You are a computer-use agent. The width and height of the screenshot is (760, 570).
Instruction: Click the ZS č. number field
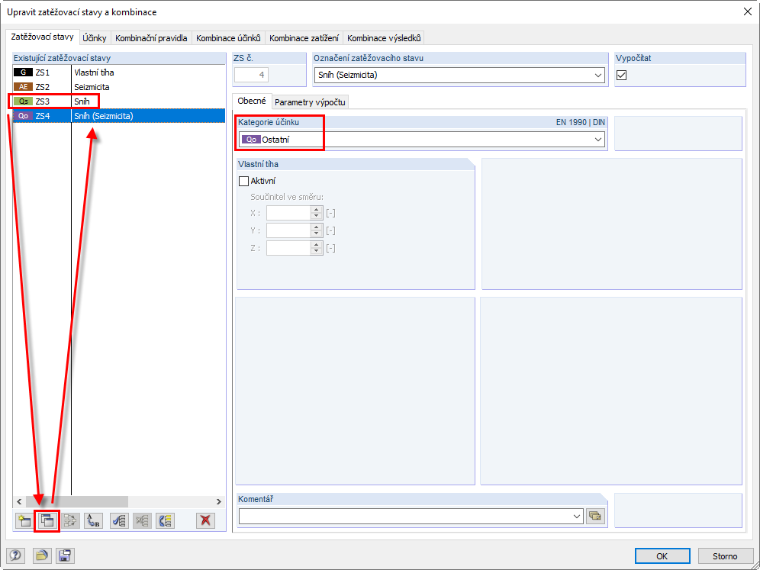[x=252, y=75]
